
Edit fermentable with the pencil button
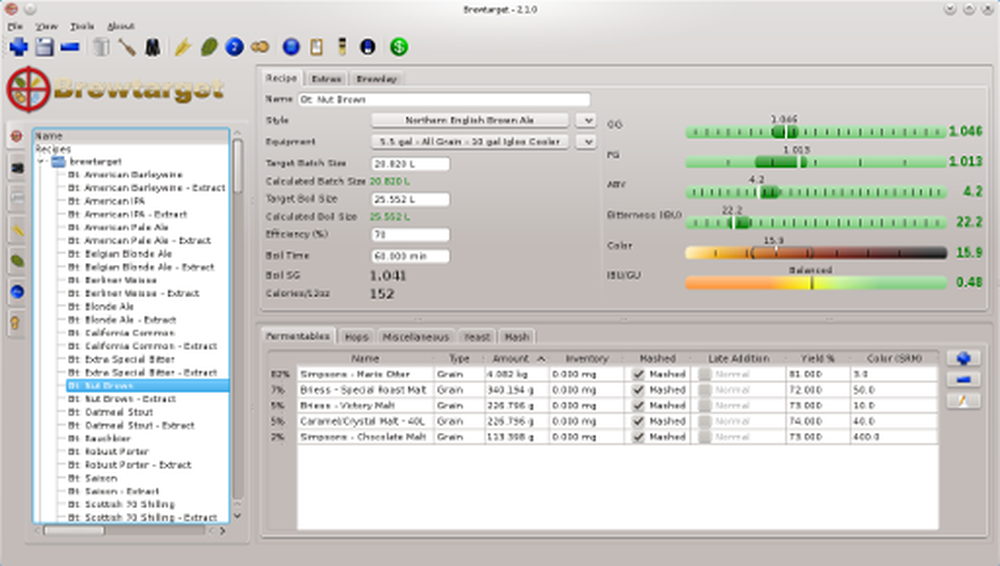pyautogui.click(x=964, y=401)
